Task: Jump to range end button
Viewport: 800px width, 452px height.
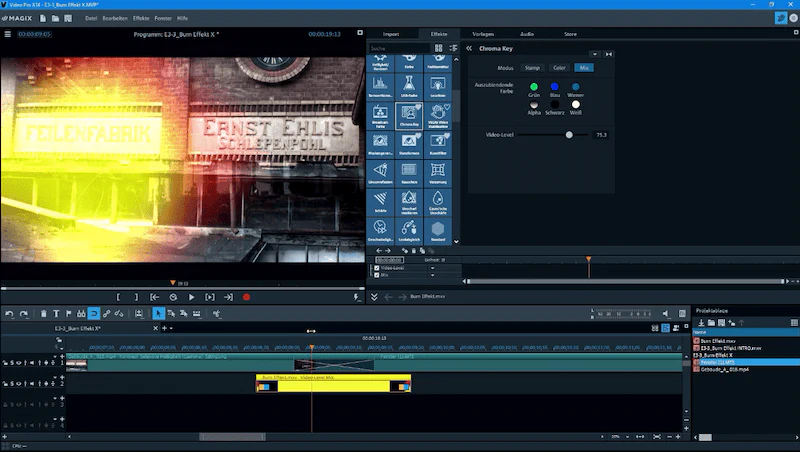Action: pos(228,297)
